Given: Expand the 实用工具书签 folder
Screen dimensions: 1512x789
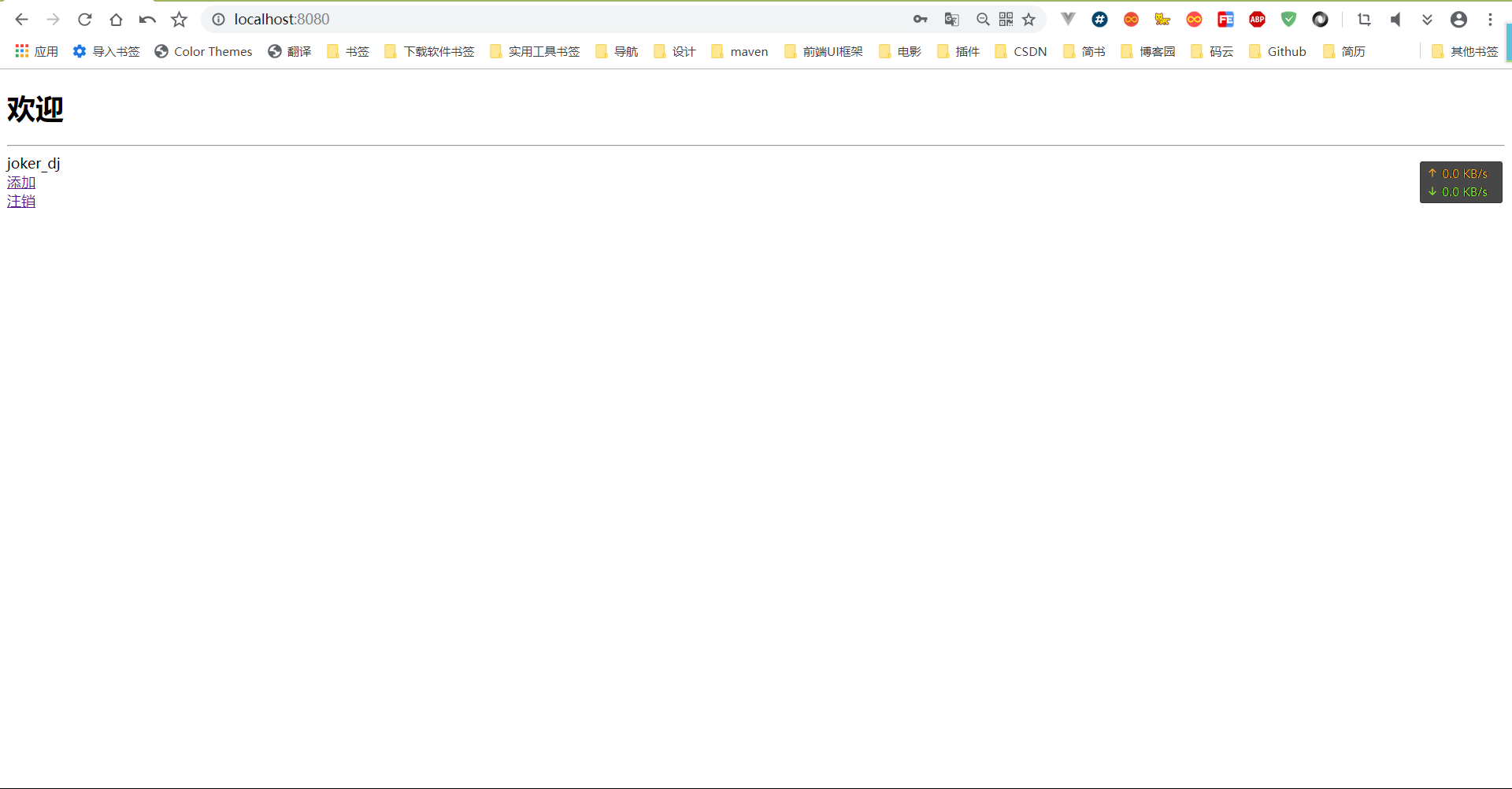Looking at the screenshot, I should (535, 51).
